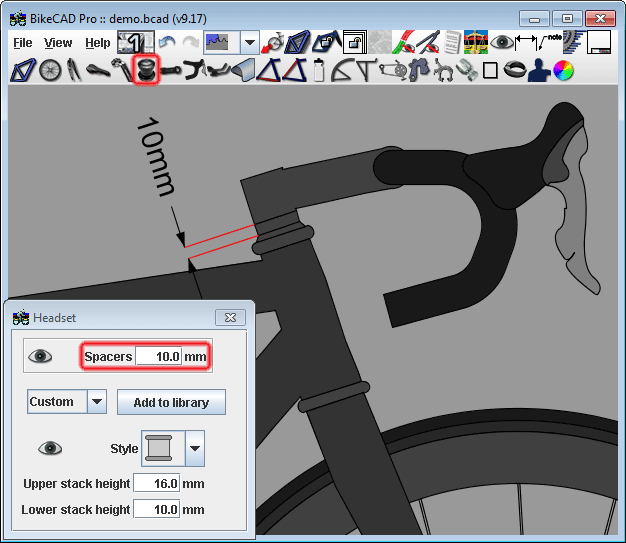The height and width of the screenshot is (543, 626).
Task: Open the stem settings icon
Action: point(170,71)
